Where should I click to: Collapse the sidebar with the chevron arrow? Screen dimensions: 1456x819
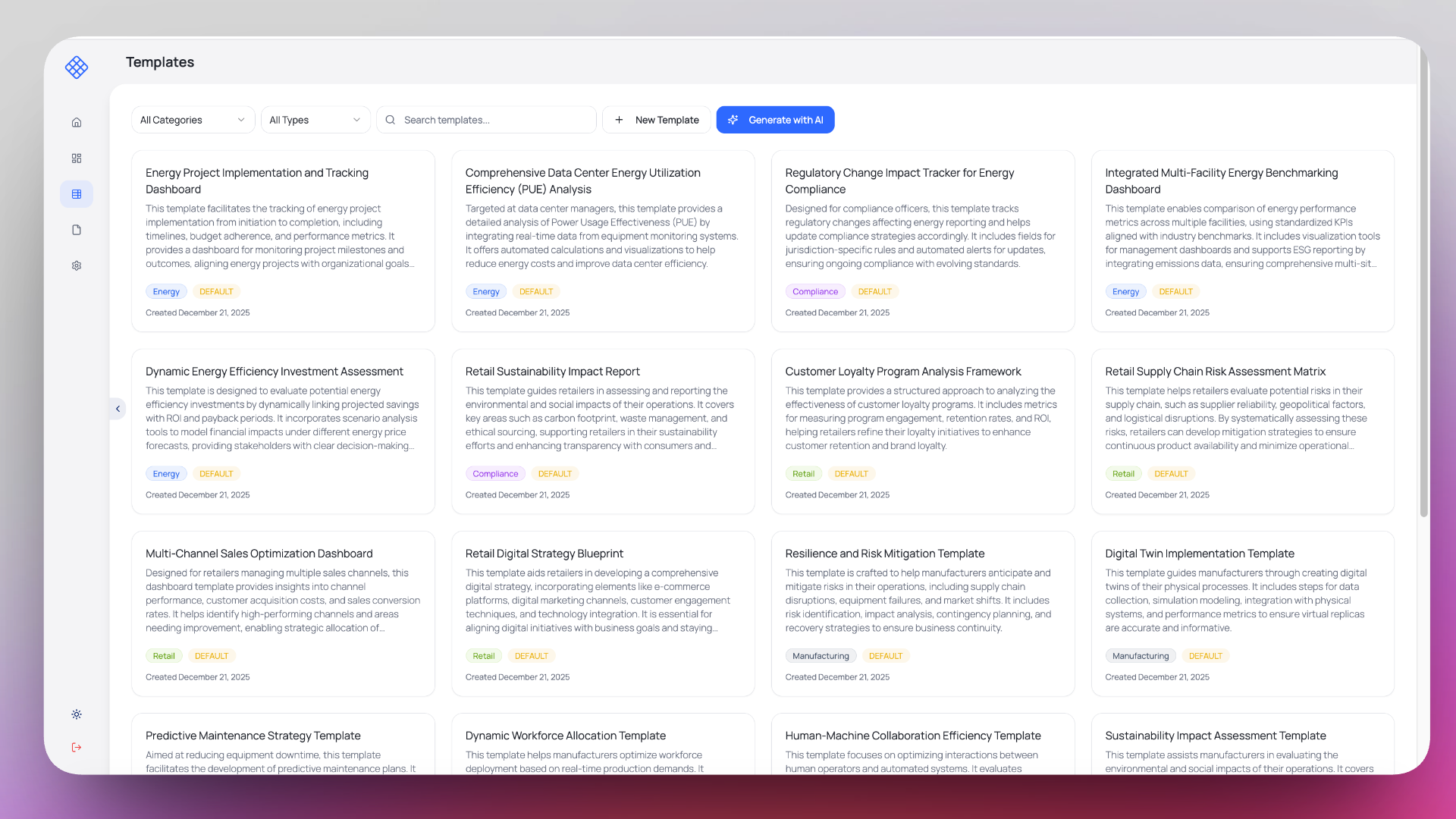tap(118, 408)
